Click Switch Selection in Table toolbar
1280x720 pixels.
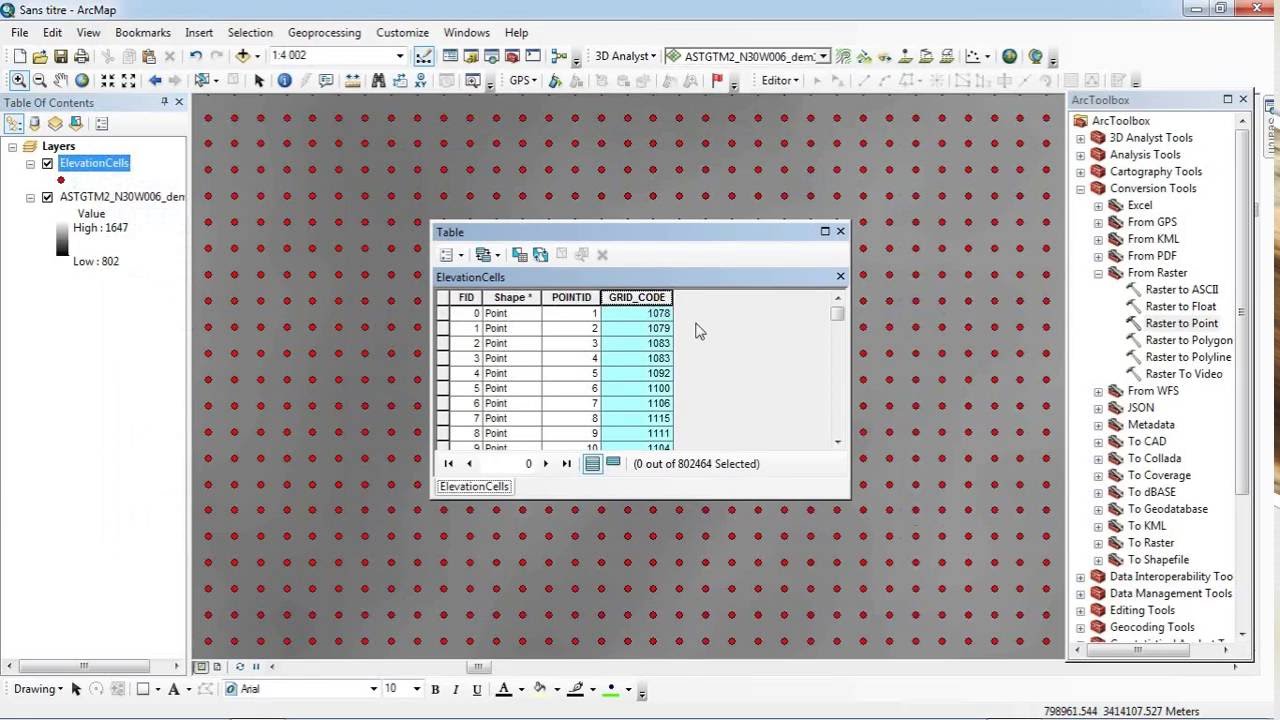pyautogui.click(x=540, y=255)
